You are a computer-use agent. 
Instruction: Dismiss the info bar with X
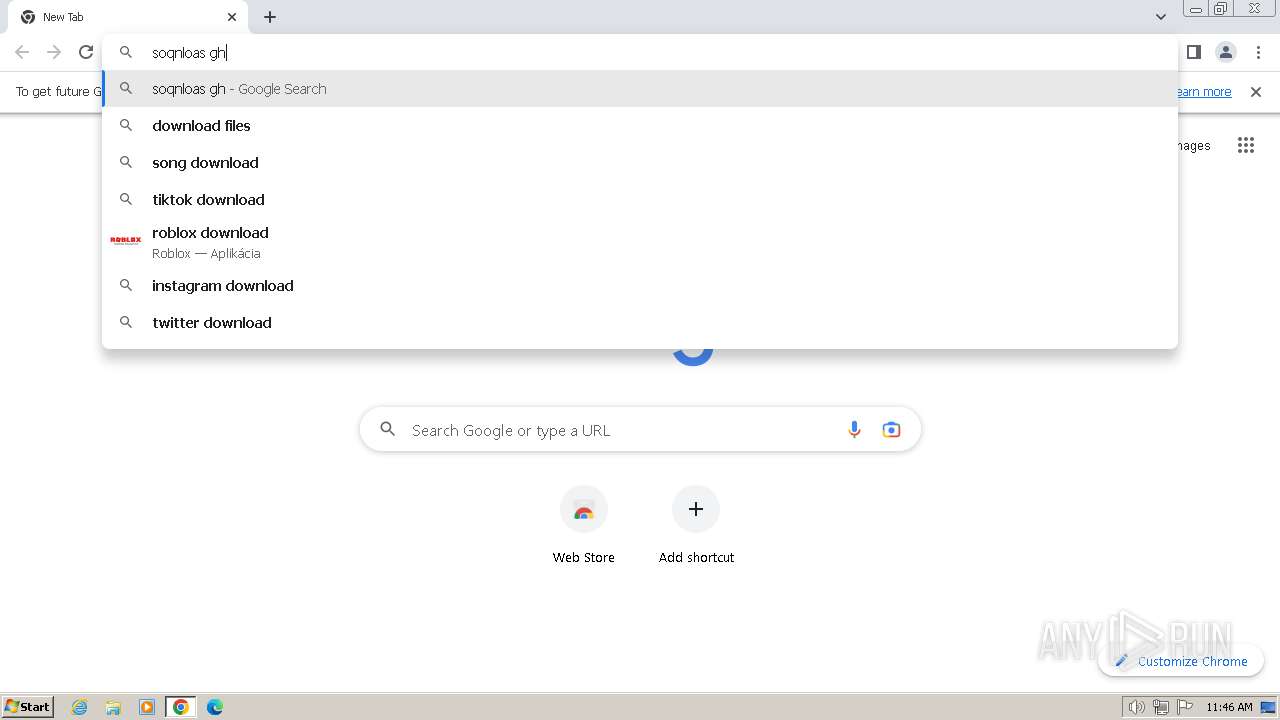tap(1256, 92)
